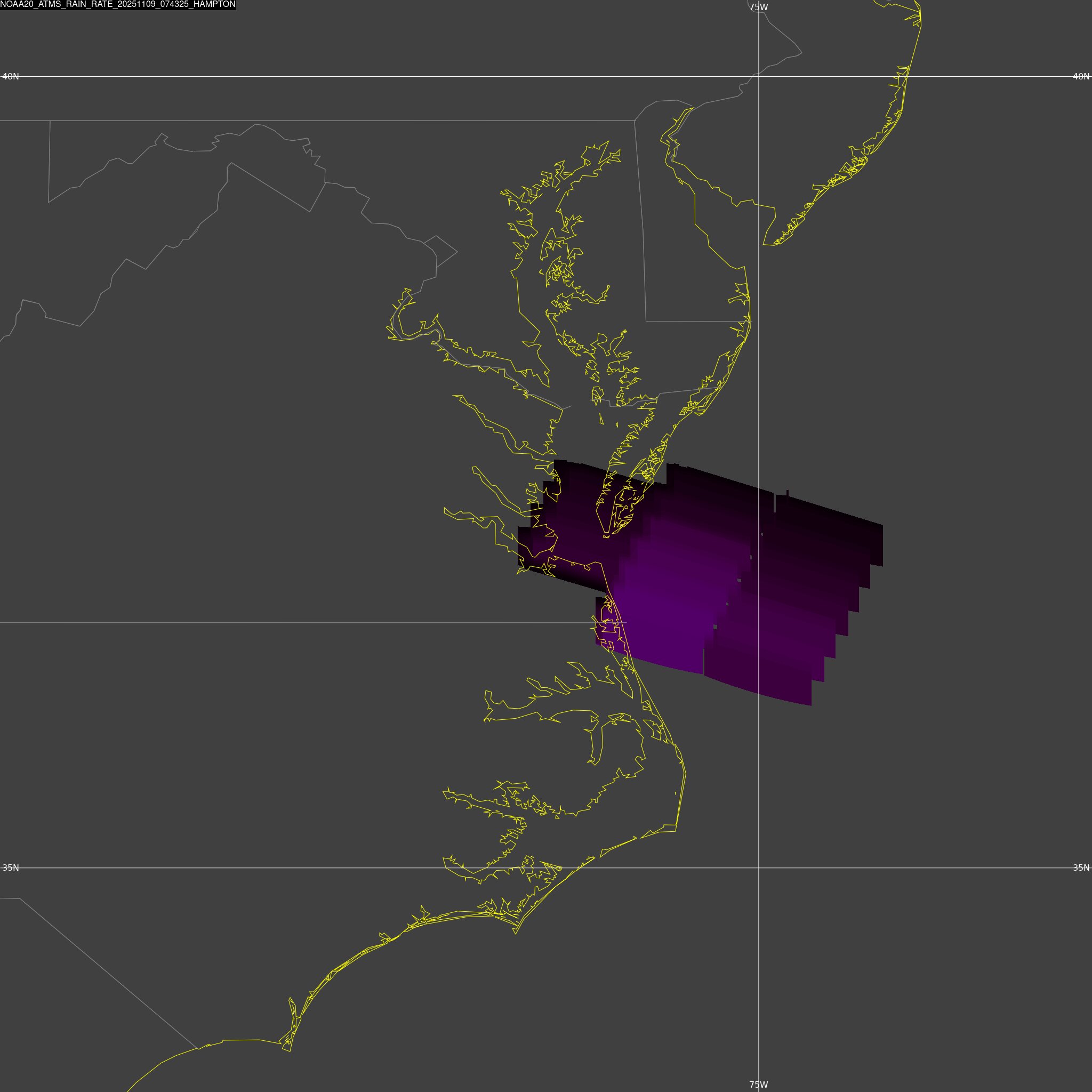Click the 40N label on right side
The image size is (1092, 1092).
pyautogui.click(x=1081, y=76)
